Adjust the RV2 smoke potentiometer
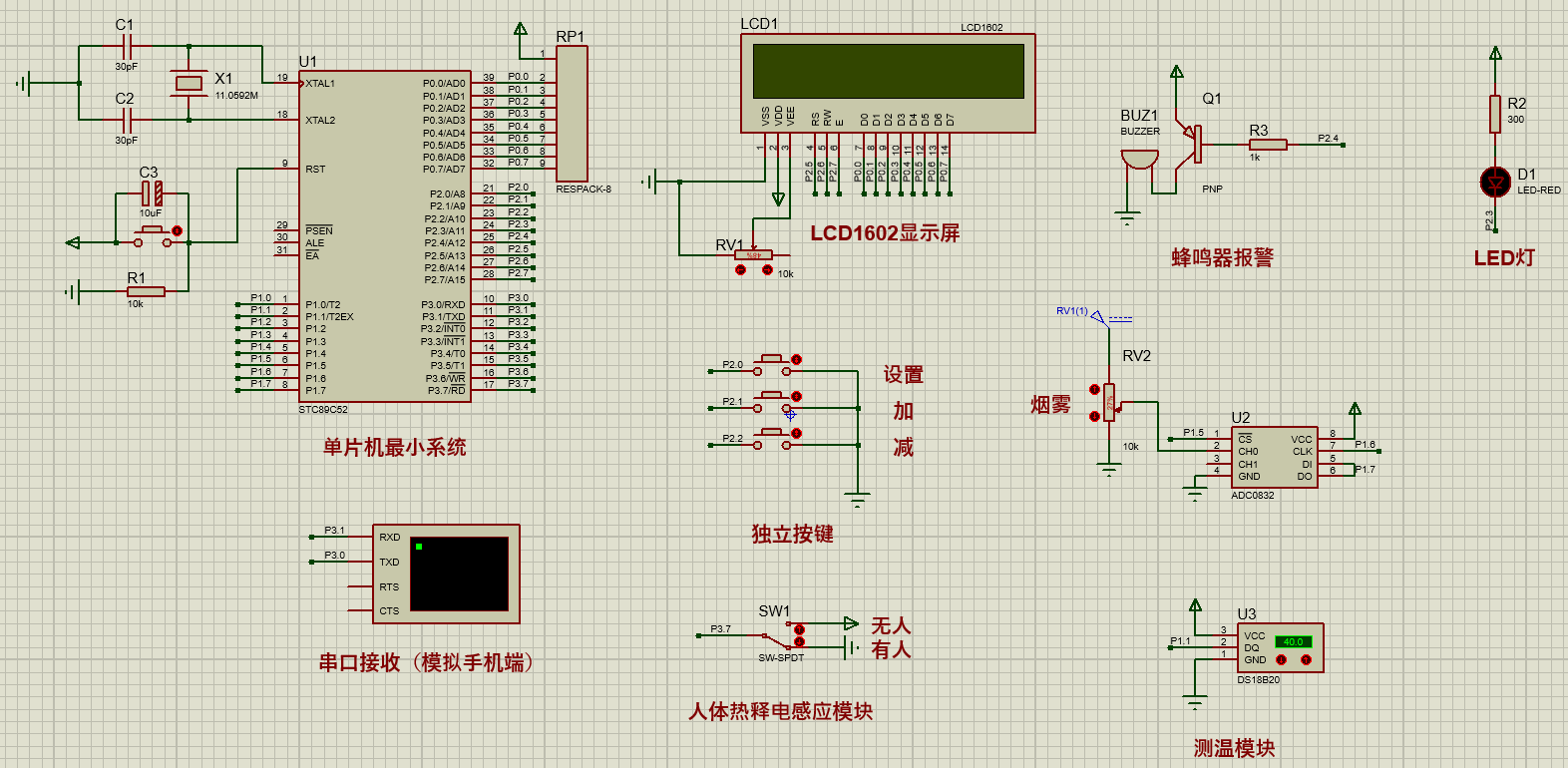The image size is (1568, 768). pos(1109,403)
